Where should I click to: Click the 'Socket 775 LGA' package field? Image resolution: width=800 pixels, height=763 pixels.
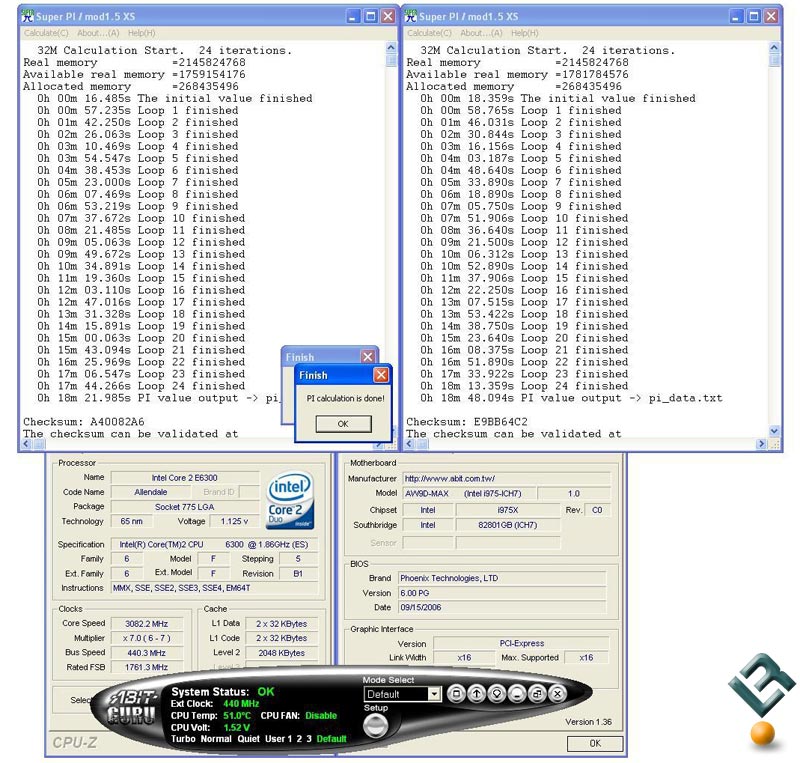(185, 507)
